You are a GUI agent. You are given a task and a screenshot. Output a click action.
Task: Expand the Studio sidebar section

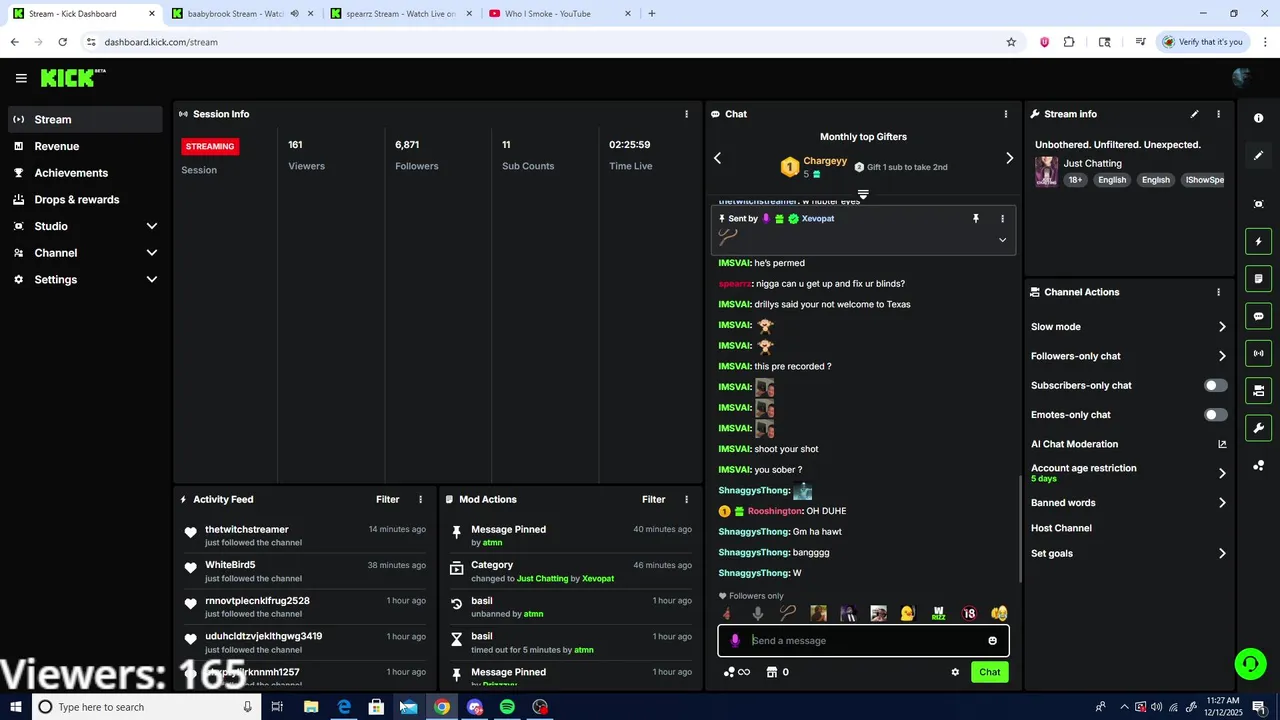152,226
